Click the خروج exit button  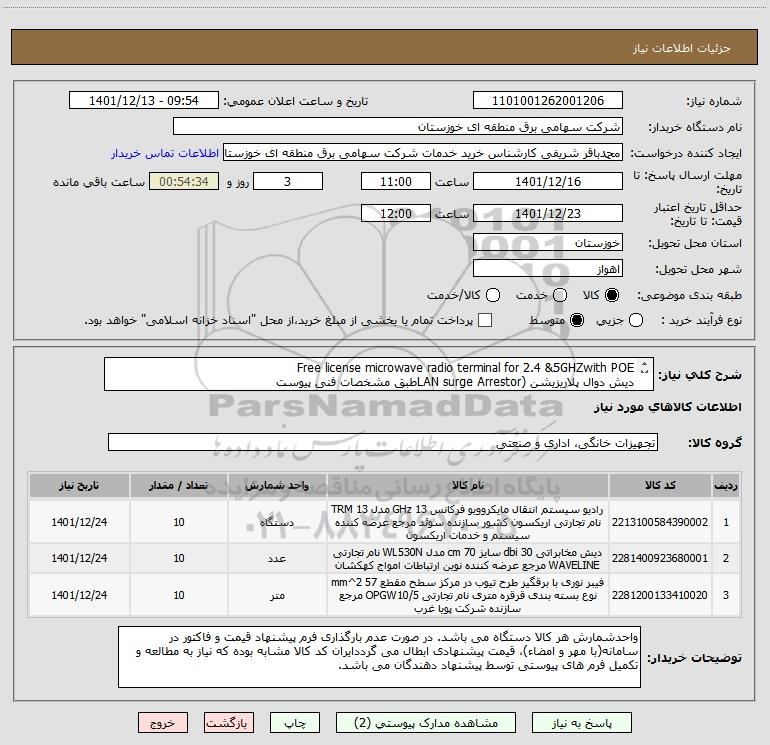164,723
